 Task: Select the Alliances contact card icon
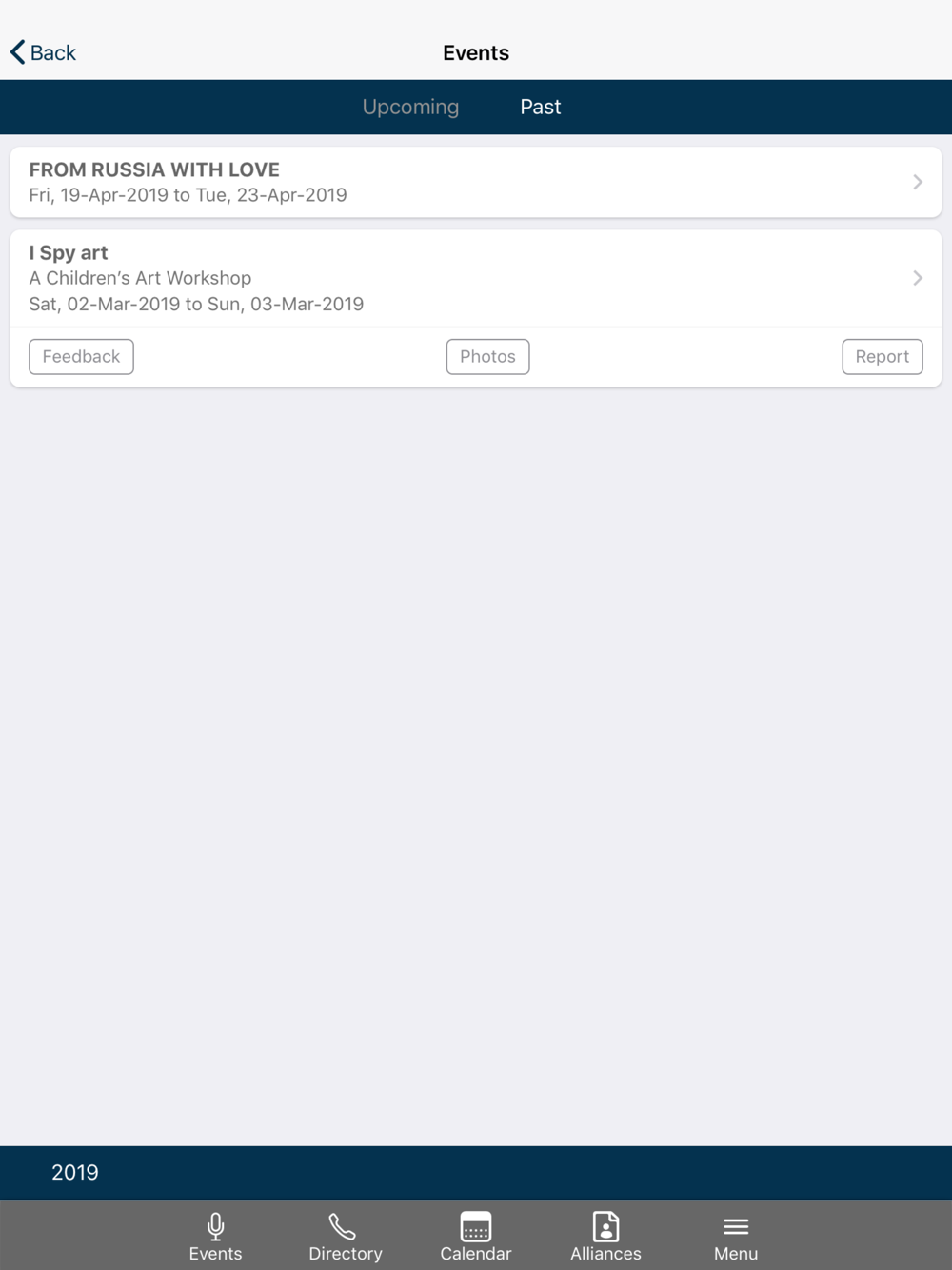click(605, 1226)
